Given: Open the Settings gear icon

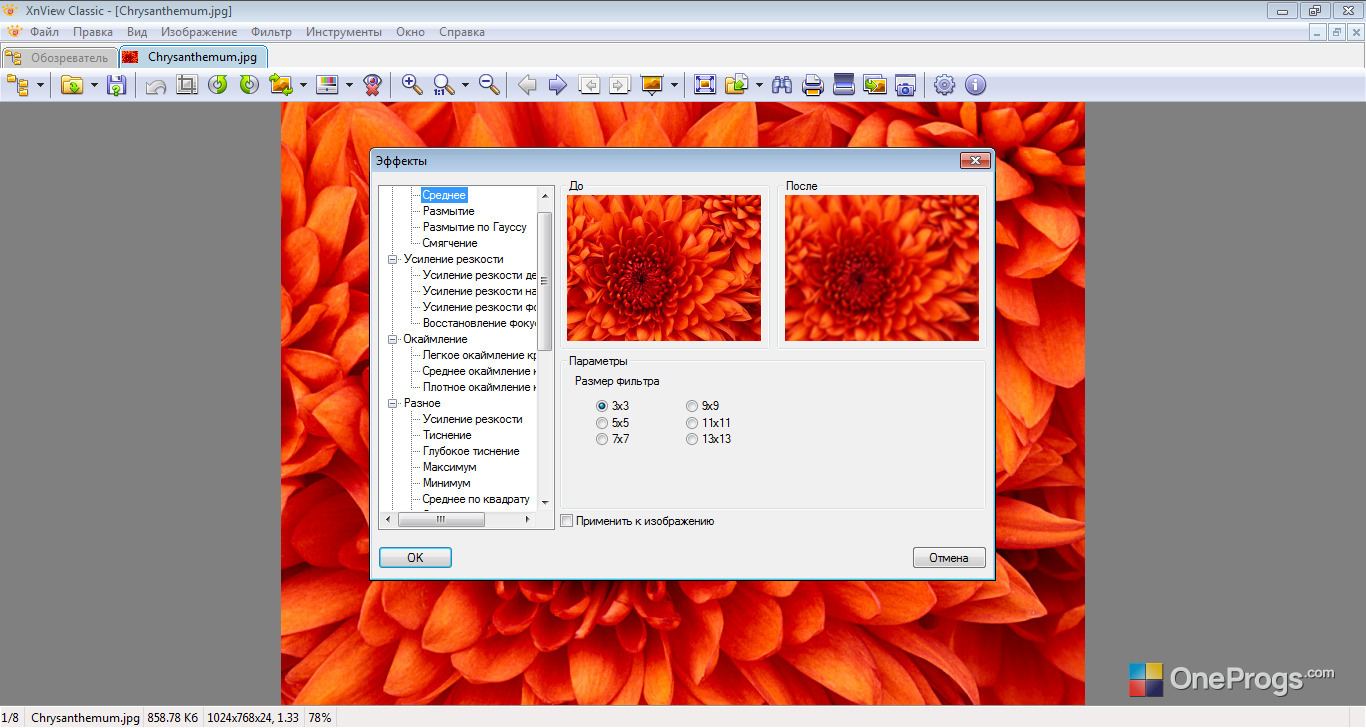Looking at the screenshot, I should (x=944, y=85).
